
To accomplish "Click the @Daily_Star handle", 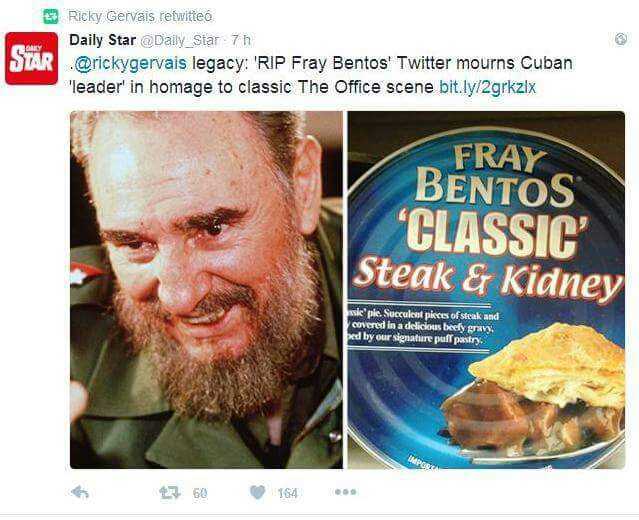I will pos(180,40).
